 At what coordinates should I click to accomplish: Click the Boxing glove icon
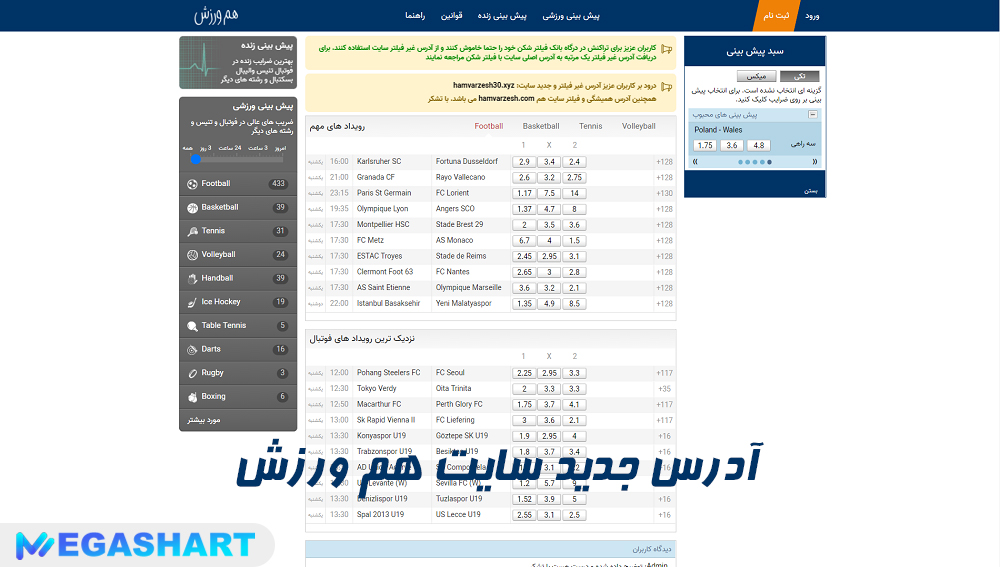(192, 397)
